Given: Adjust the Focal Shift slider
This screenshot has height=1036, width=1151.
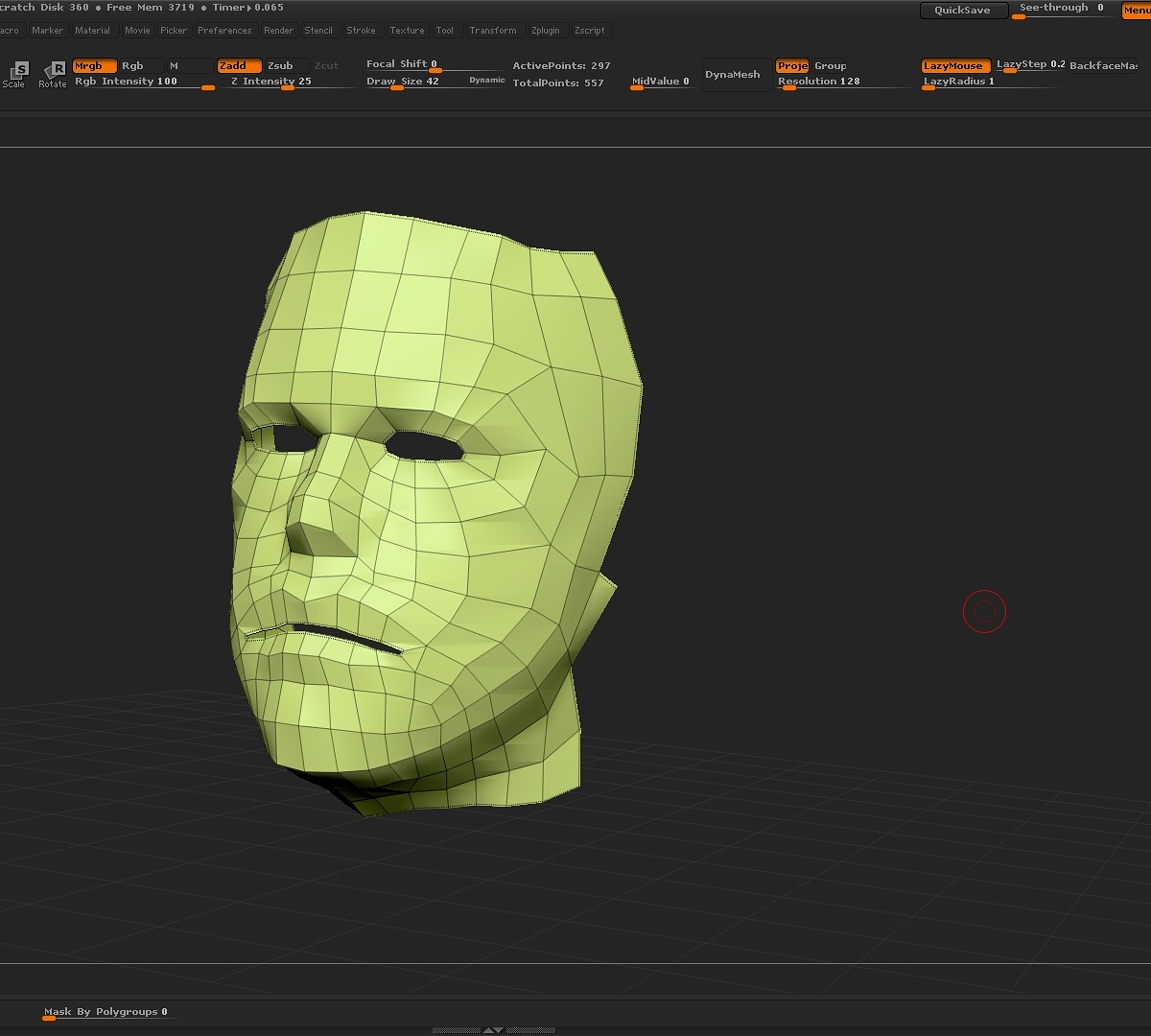Looking at the screenshot, I should 435,65.
